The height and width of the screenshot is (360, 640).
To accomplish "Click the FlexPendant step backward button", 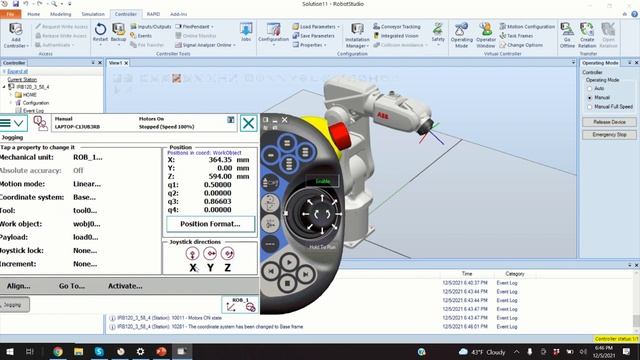I will [x=271, y=271].
